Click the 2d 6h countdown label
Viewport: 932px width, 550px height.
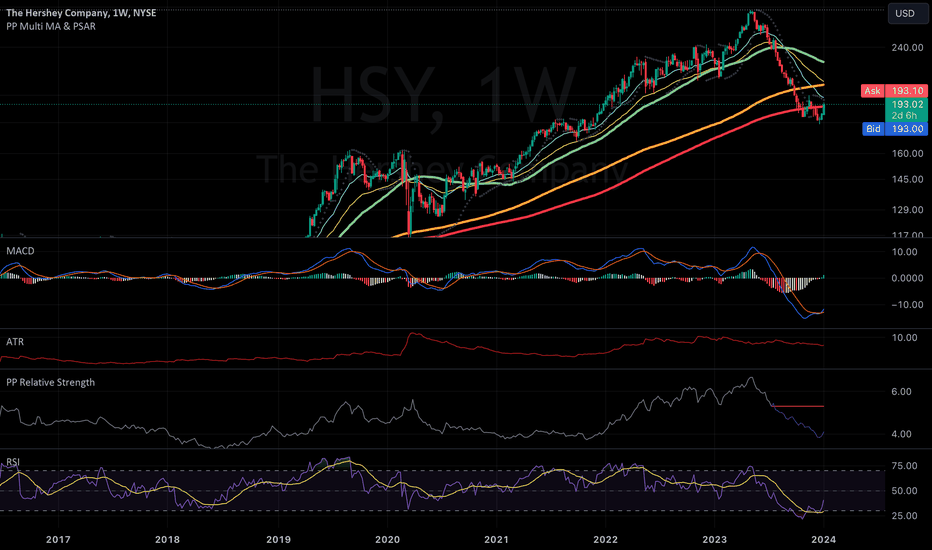pos(904,115)
